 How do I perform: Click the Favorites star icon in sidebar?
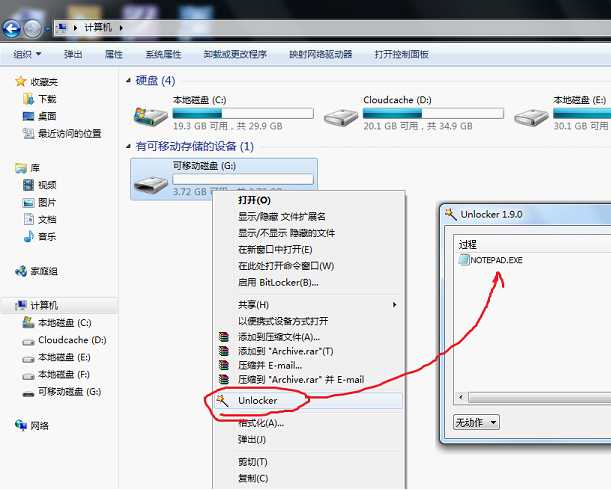pos(20,81)
